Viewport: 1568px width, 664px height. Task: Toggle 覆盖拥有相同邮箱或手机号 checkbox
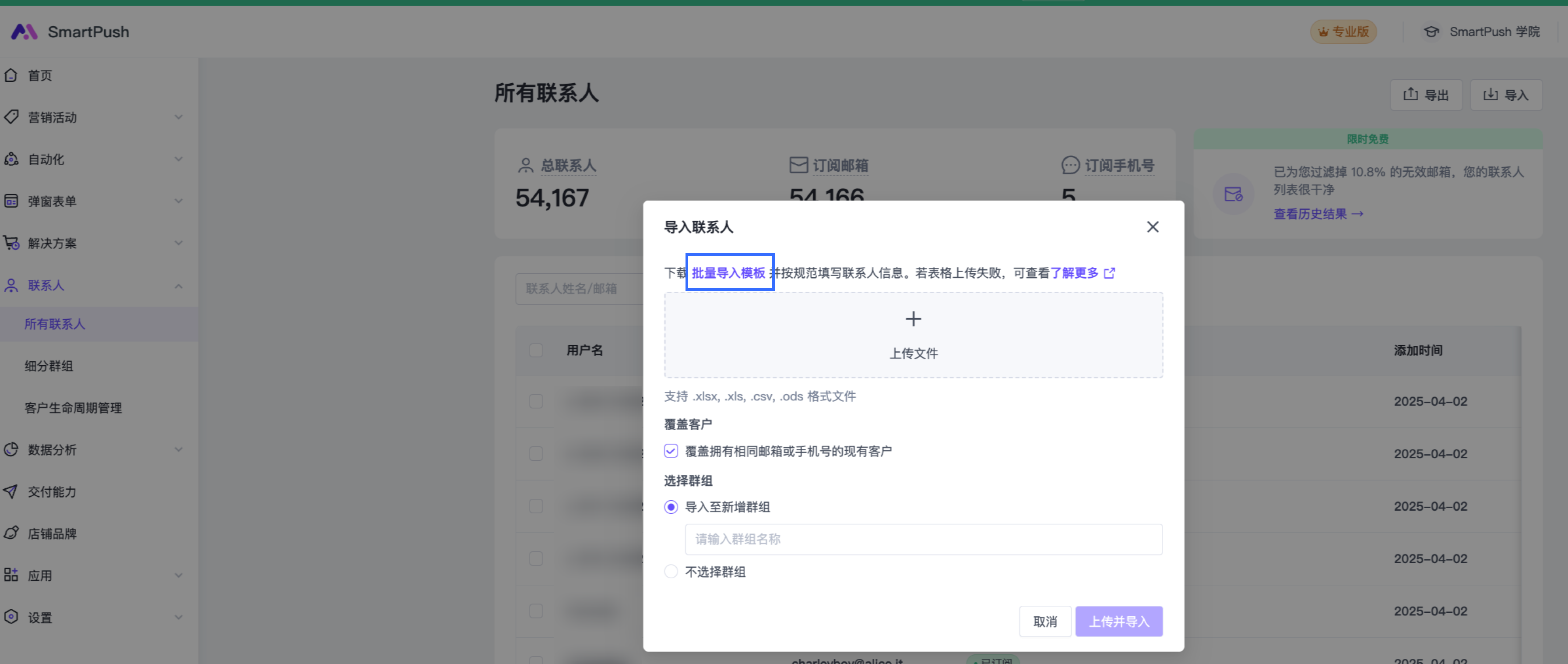[671, 451]
